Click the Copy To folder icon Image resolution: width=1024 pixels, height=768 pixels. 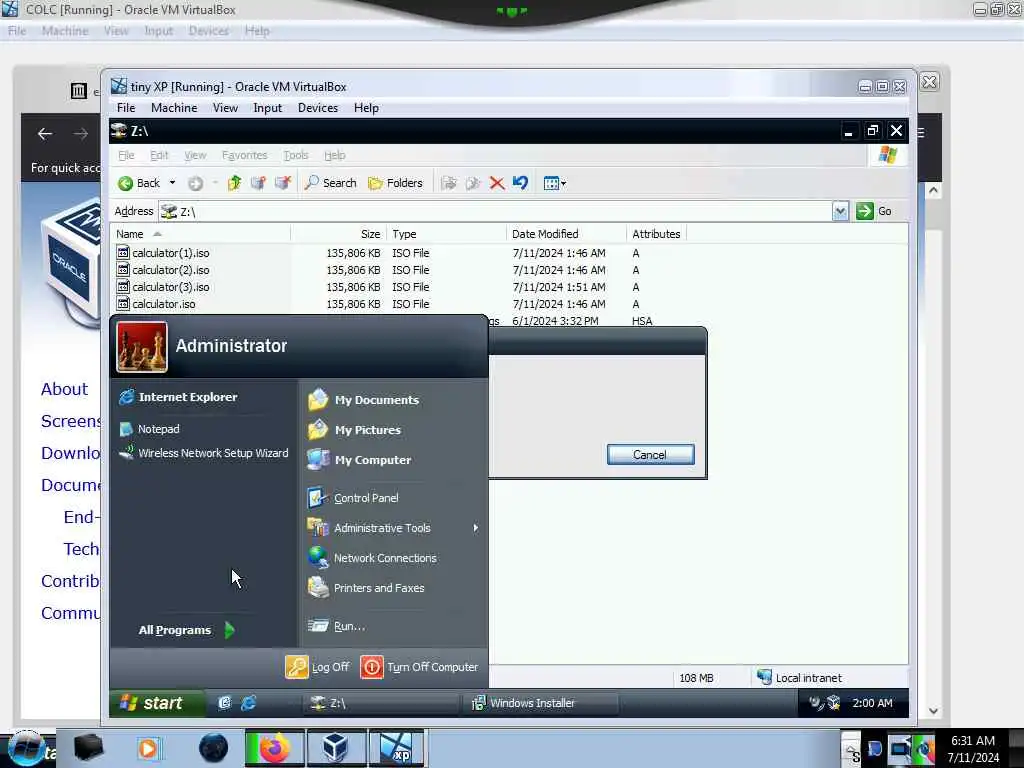pyautogui.click(x=473, y=184)
